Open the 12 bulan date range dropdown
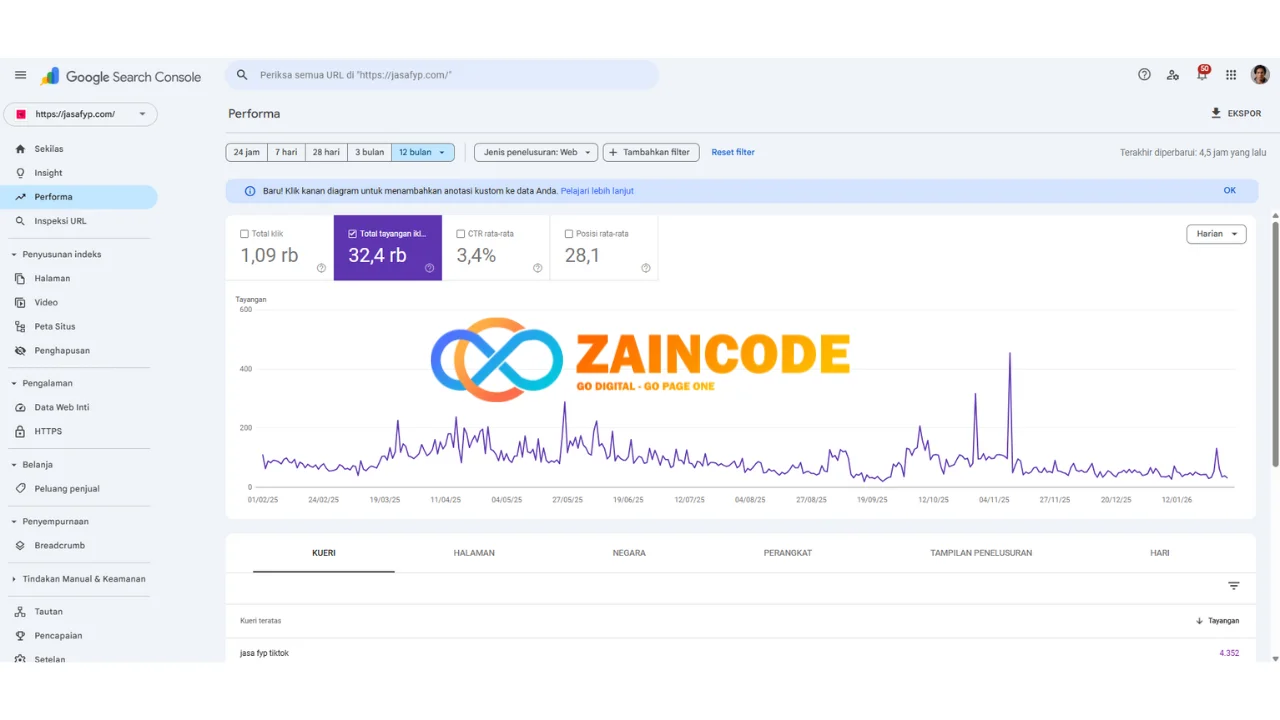The width and height of the screenshot is (1280, 720). (423, 152)
